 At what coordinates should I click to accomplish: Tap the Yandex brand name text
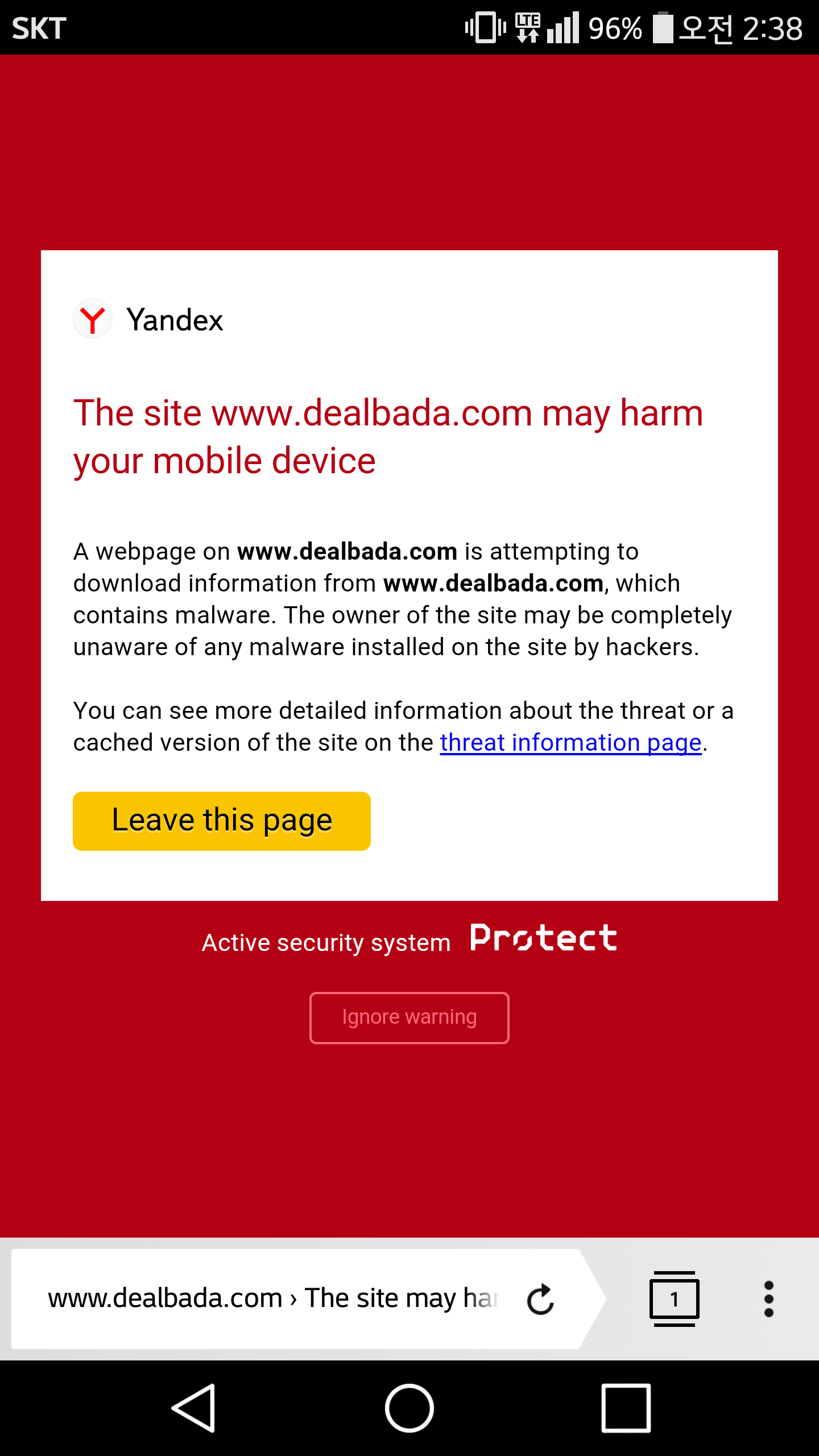pyautogui.click(x=175, y=320)
